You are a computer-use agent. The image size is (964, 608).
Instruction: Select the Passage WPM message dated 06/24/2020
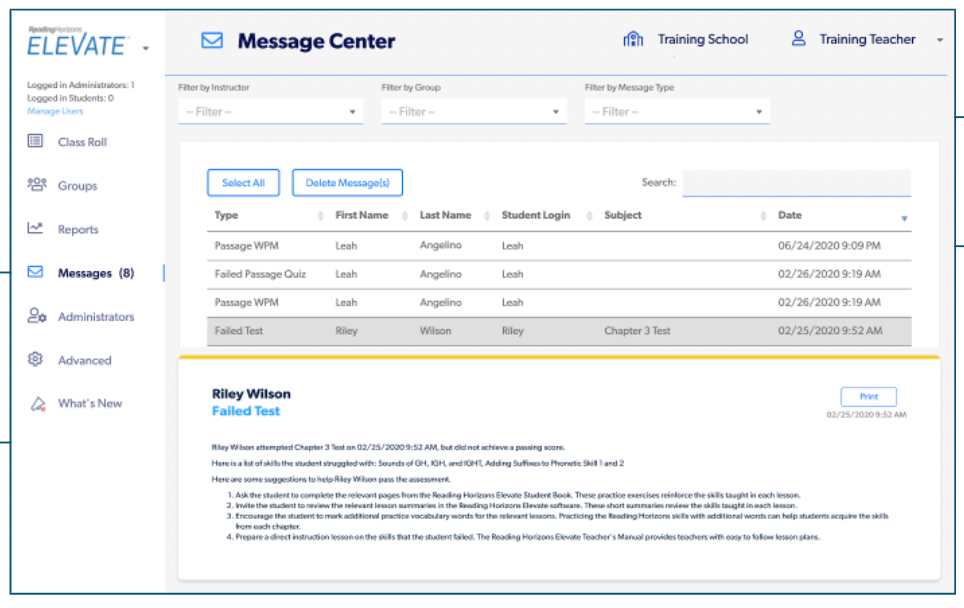click(x=559, y=246)
